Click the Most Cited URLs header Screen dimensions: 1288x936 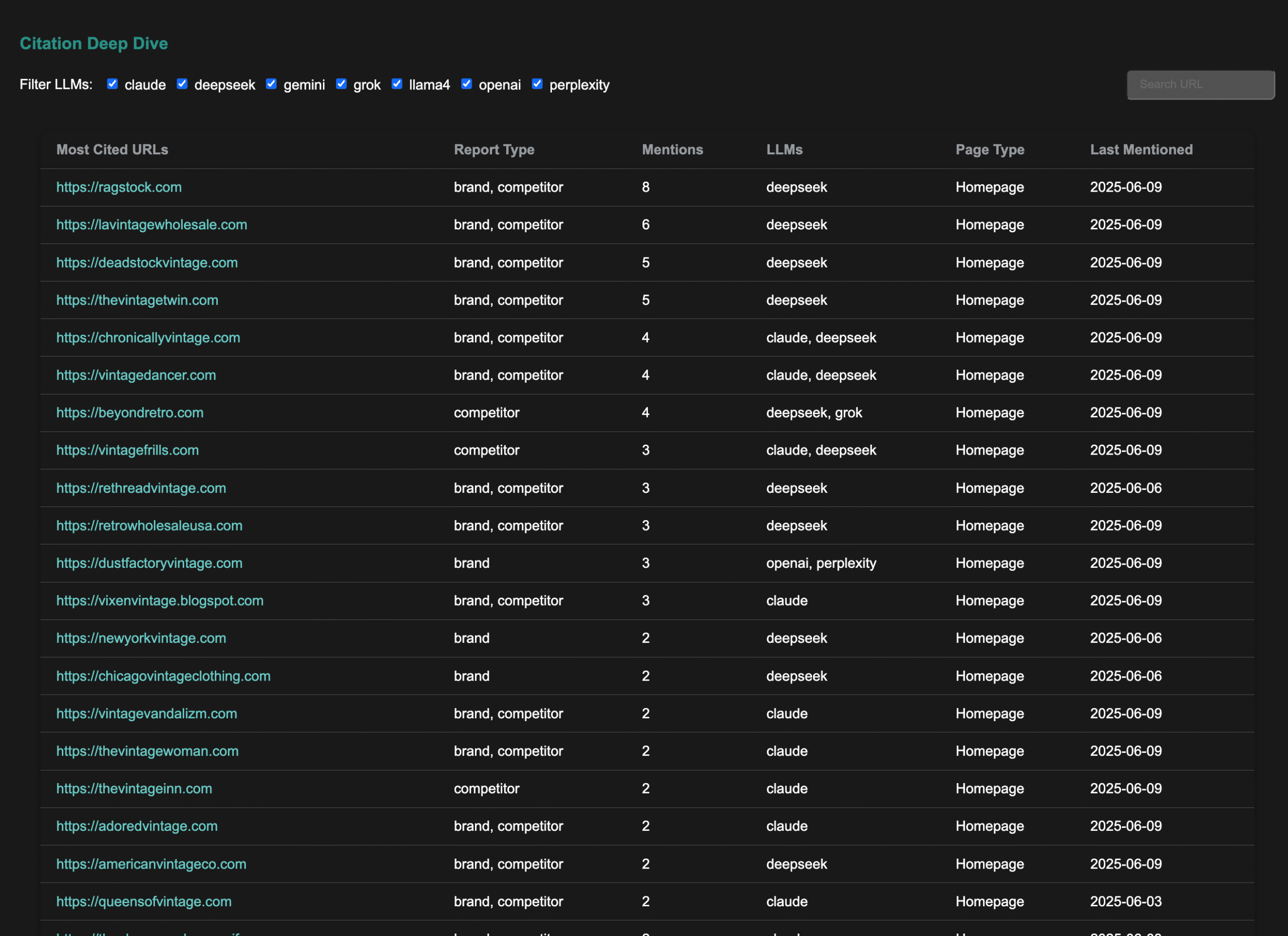[112, 149]
